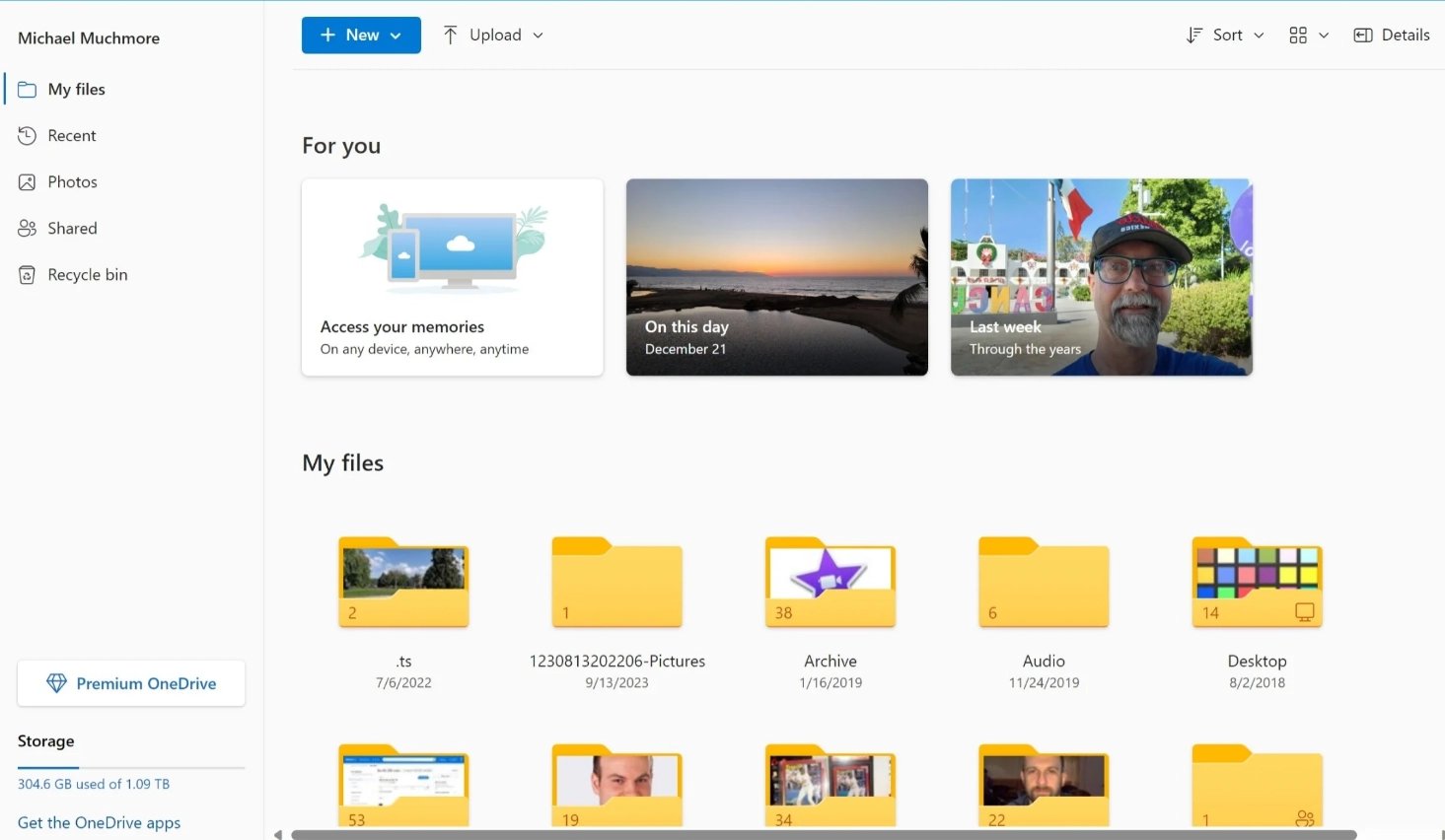
Task: Click the 7/6/2022 date text
Action: click(x=403, y=682)
